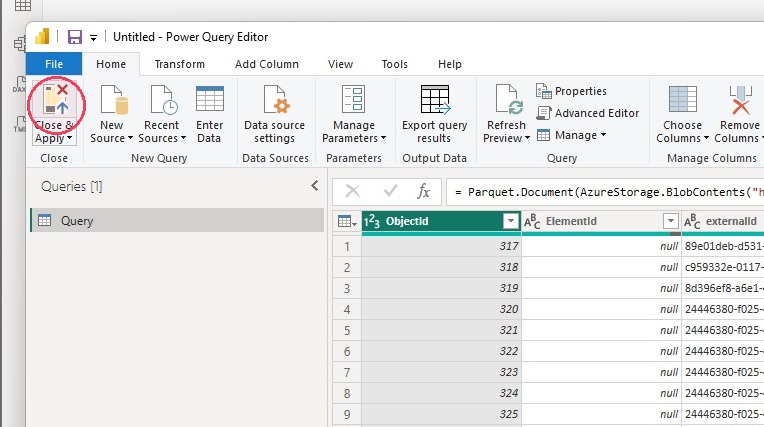This screenshot has height=427, width=764.
Task: Click inside the formula bar
Action: (605, 192)
